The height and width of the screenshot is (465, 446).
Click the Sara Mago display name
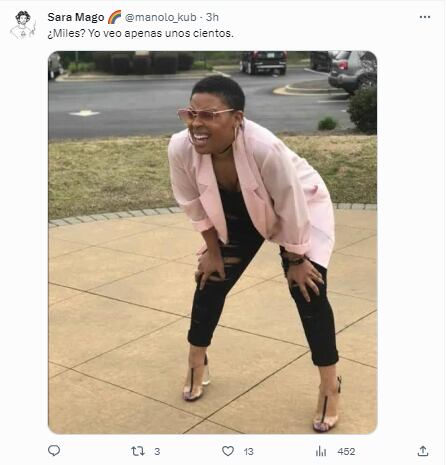(x=76, y=17)
